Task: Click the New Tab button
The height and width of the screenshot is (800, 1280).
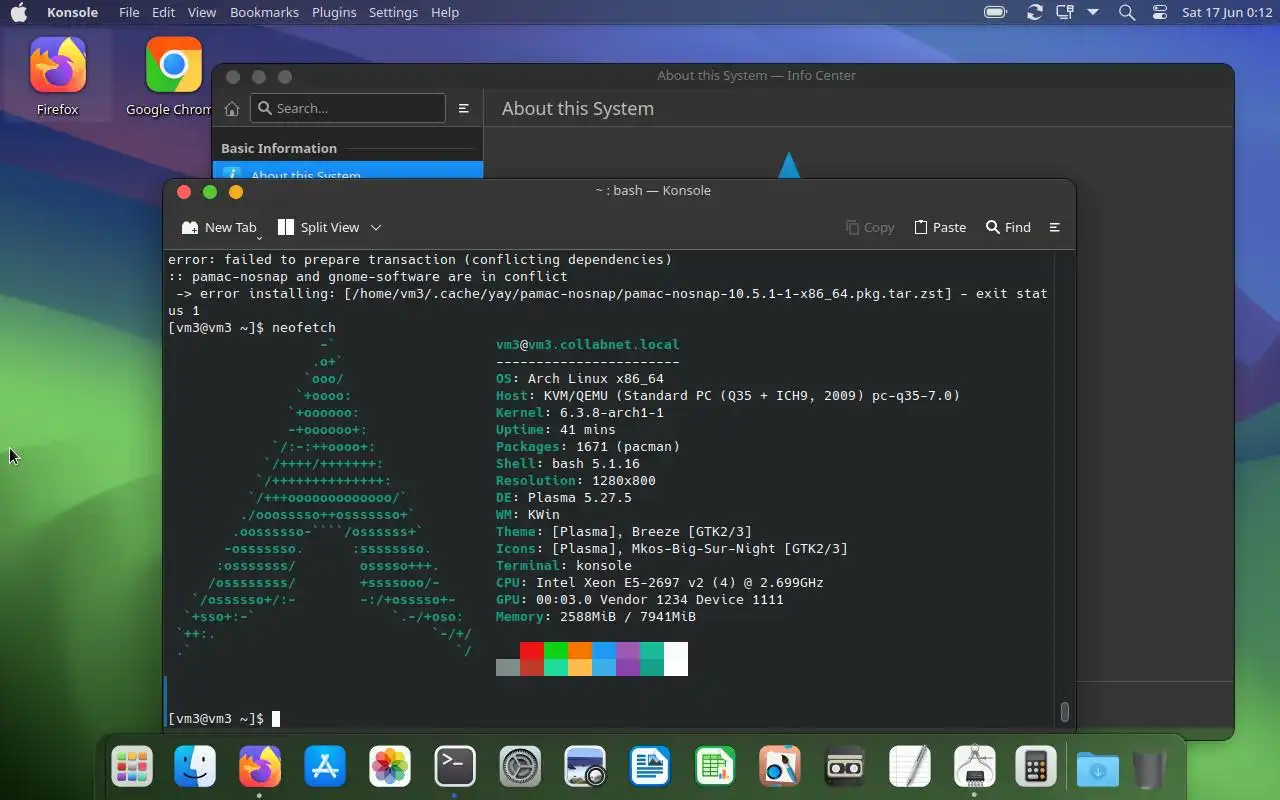Action: click(219, 227)
